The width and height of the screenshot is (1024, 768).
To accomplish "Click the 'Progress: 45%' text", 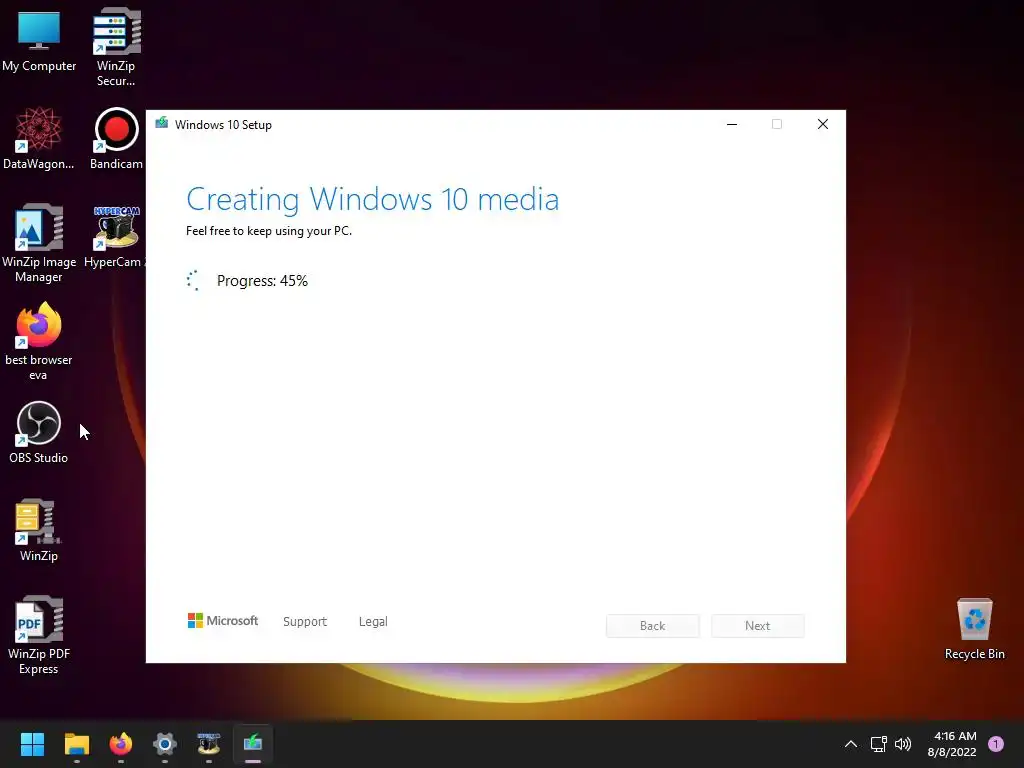I will (262, 281).
